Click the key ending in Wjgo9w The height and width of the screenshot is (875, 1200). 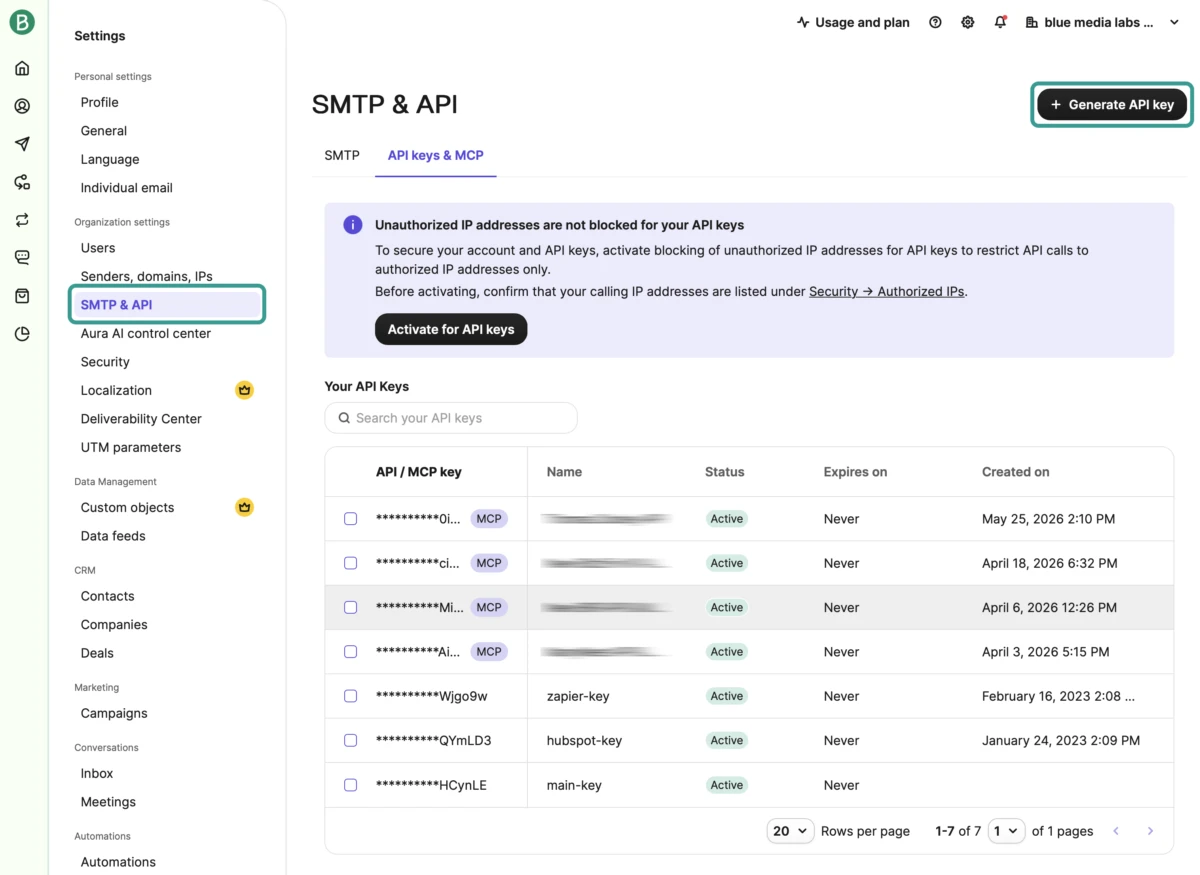[x=432, y=696]
